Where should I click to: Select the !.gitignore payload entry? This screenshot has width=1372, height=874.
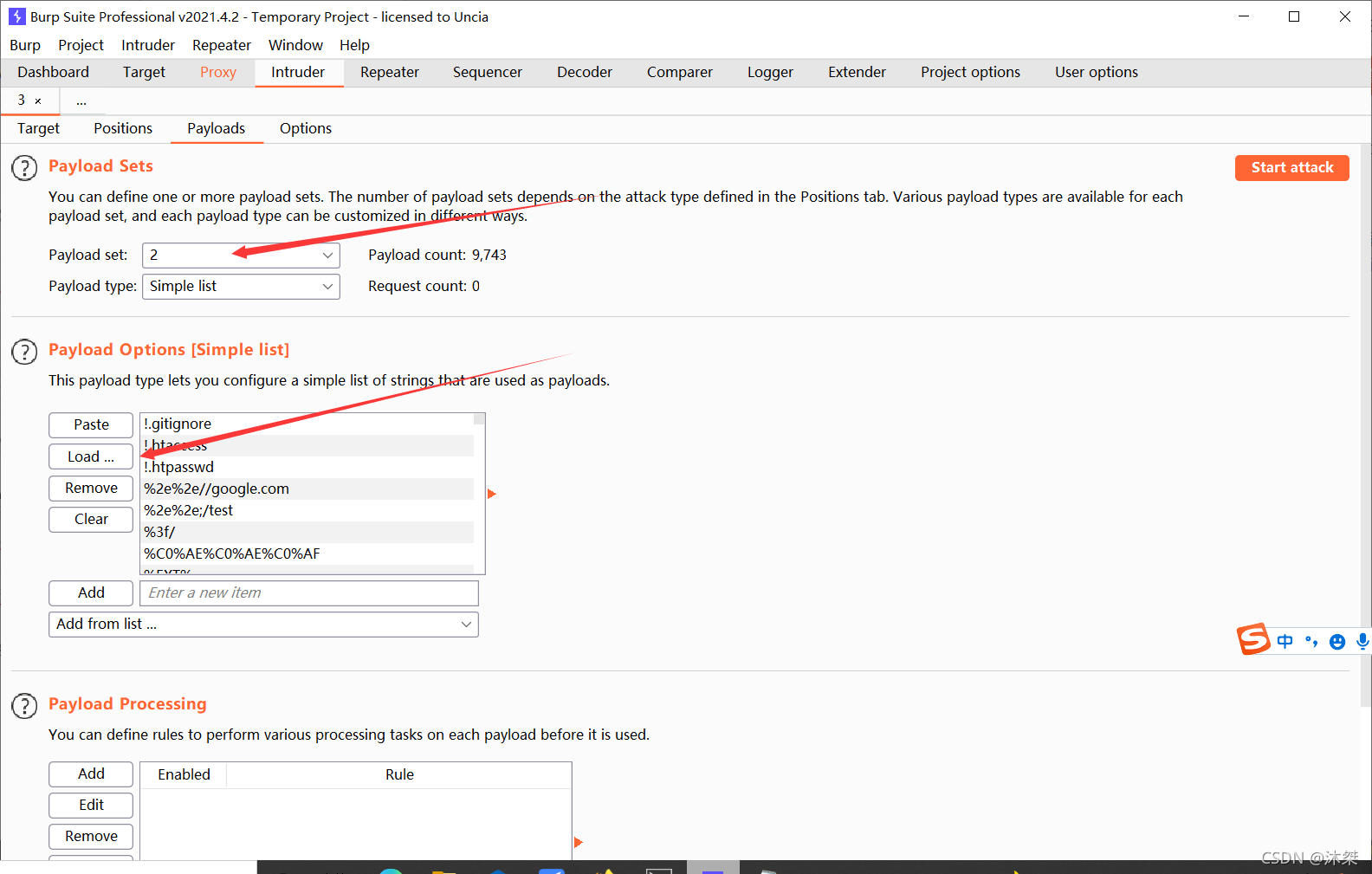coord(307,424)
